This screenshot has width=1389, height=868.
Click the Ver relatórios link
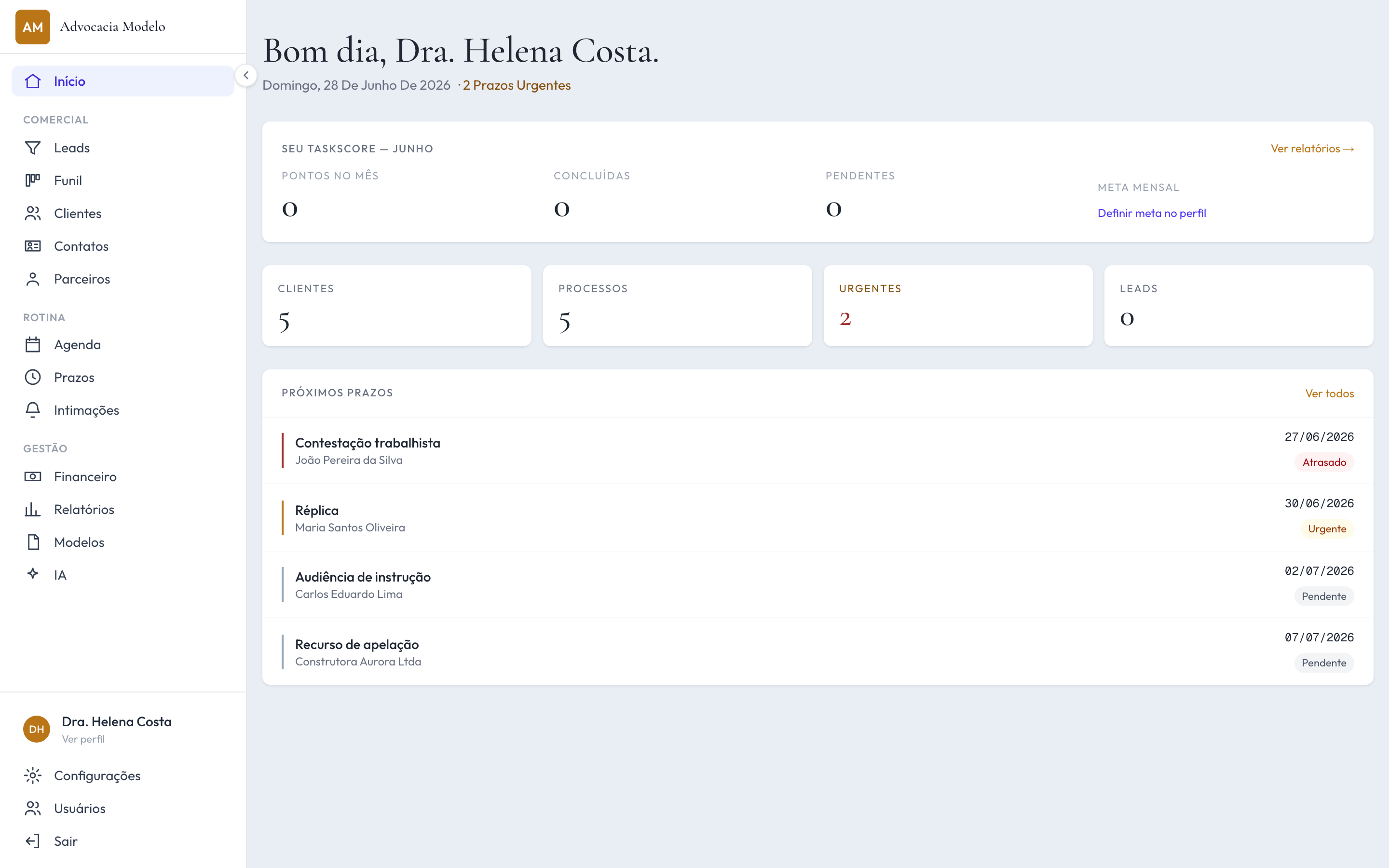[x=1312, y=149]
